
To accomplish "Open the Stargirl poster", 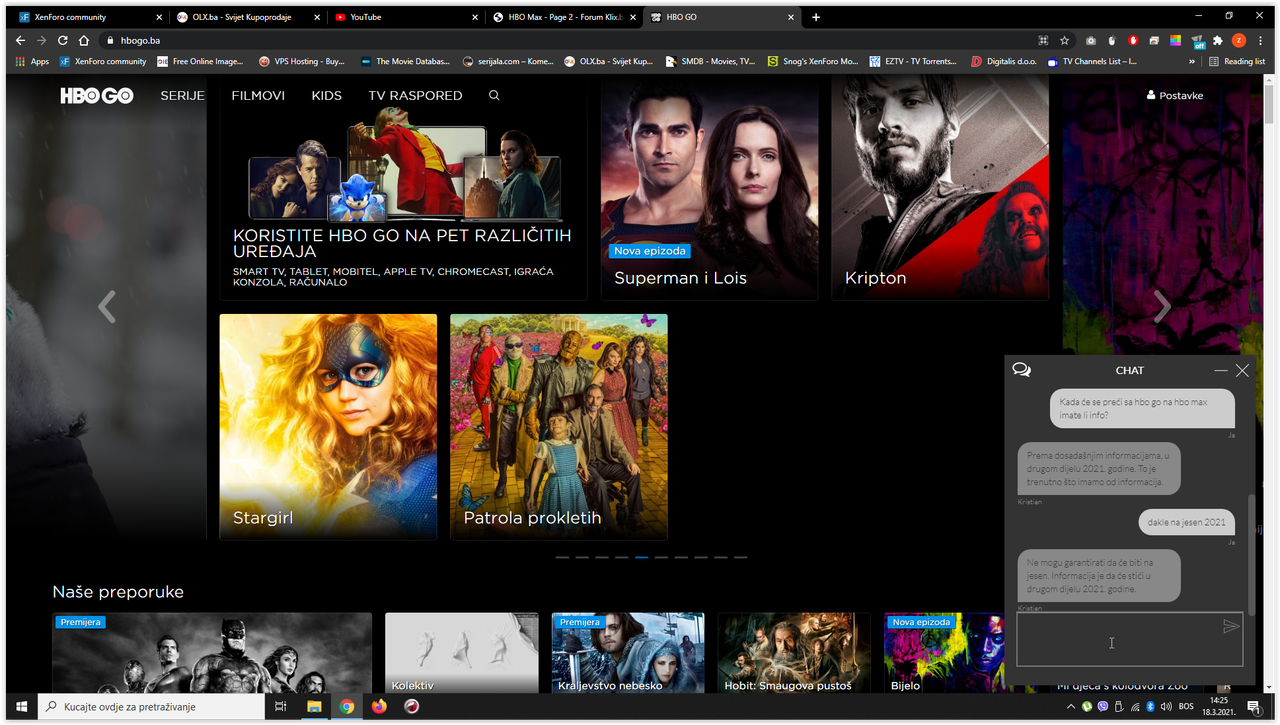I will (328, 427).
